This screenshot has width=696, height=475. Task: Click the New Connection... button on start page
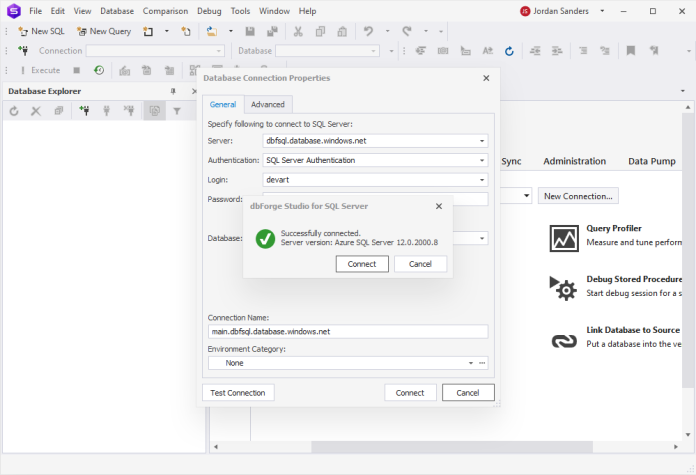[x=578, y=196]
